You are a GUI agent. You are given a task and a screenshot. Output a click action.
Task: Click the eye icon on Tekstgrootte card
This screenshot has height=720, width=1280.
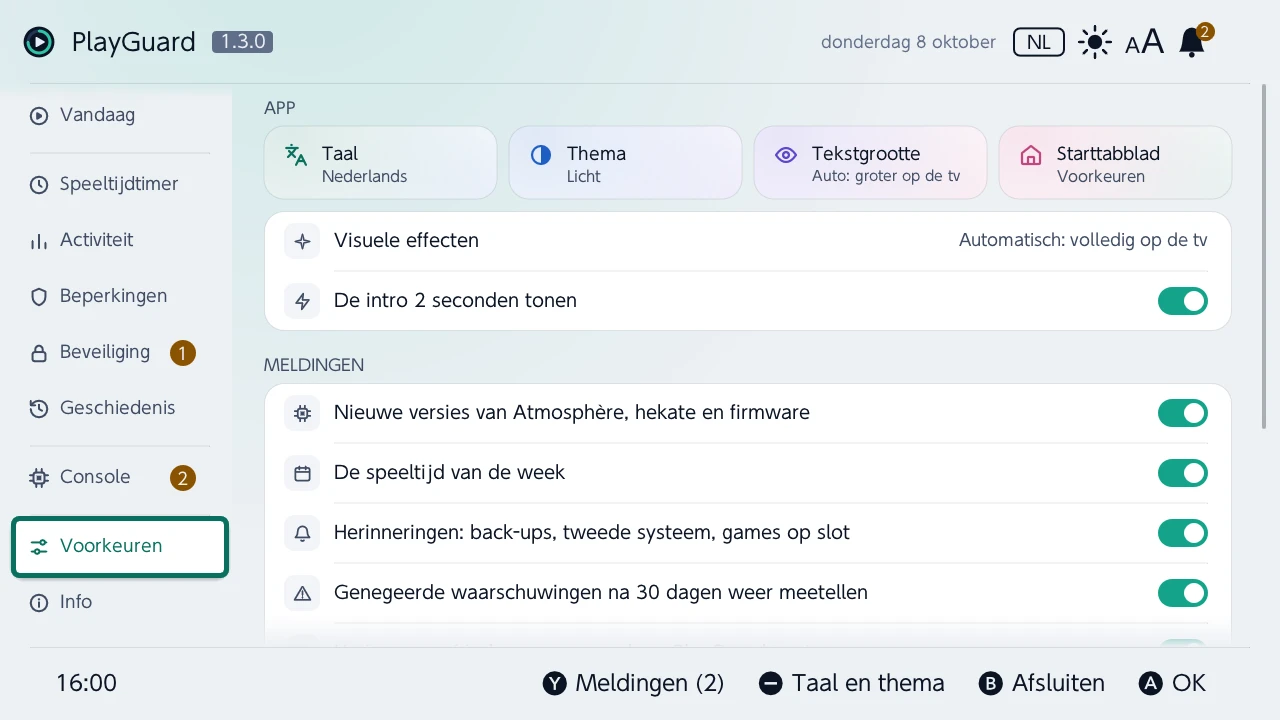pyautogui.click(x=786, y=155)
